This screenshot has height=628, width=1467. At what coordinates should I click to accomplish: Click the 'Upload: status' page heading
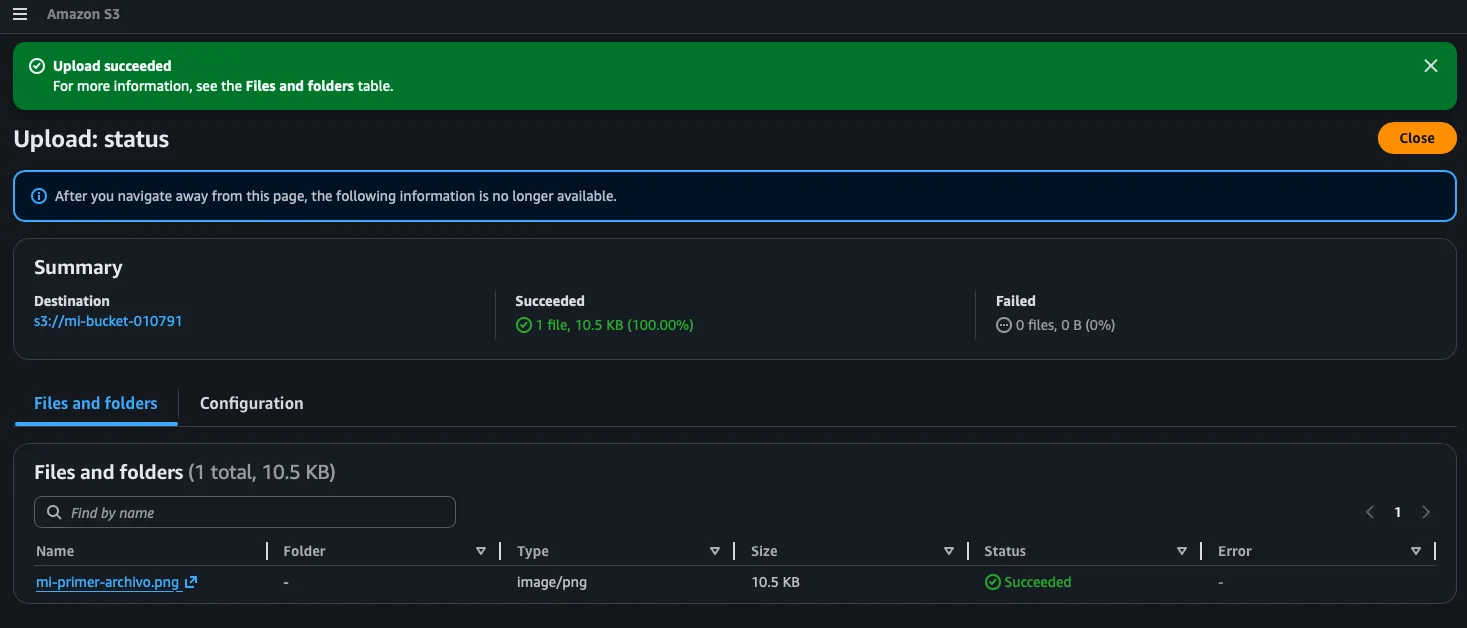91,139
